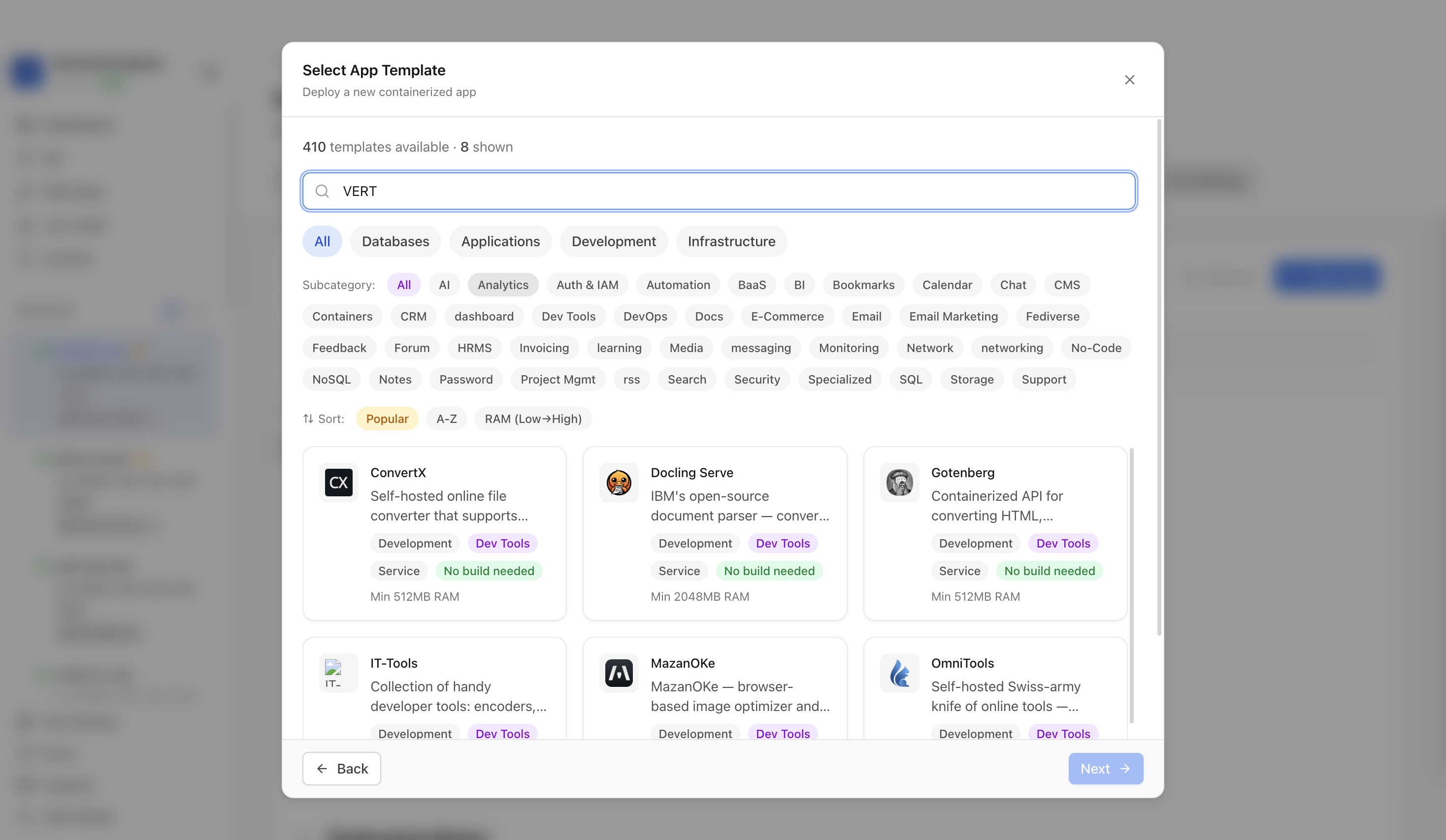Filter by dashboard subcategory

click(484, 316)
